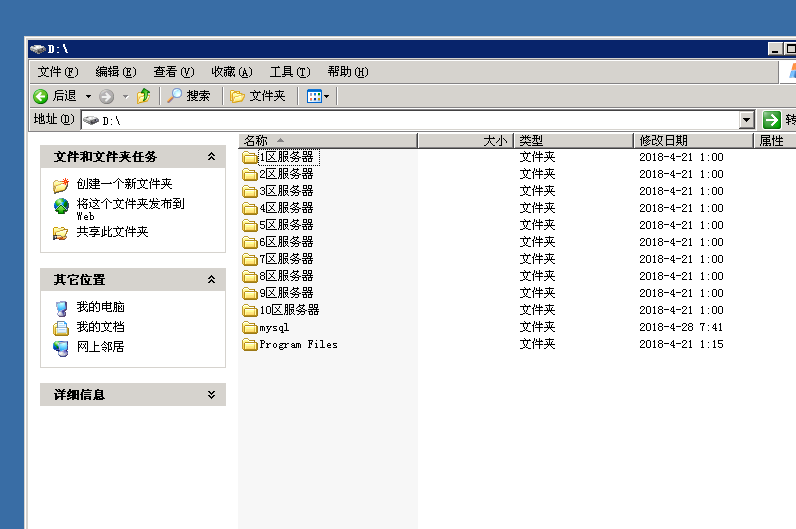Open the Search magnifier tool
This screenshot has width=796, height=529.
(175, 96)
